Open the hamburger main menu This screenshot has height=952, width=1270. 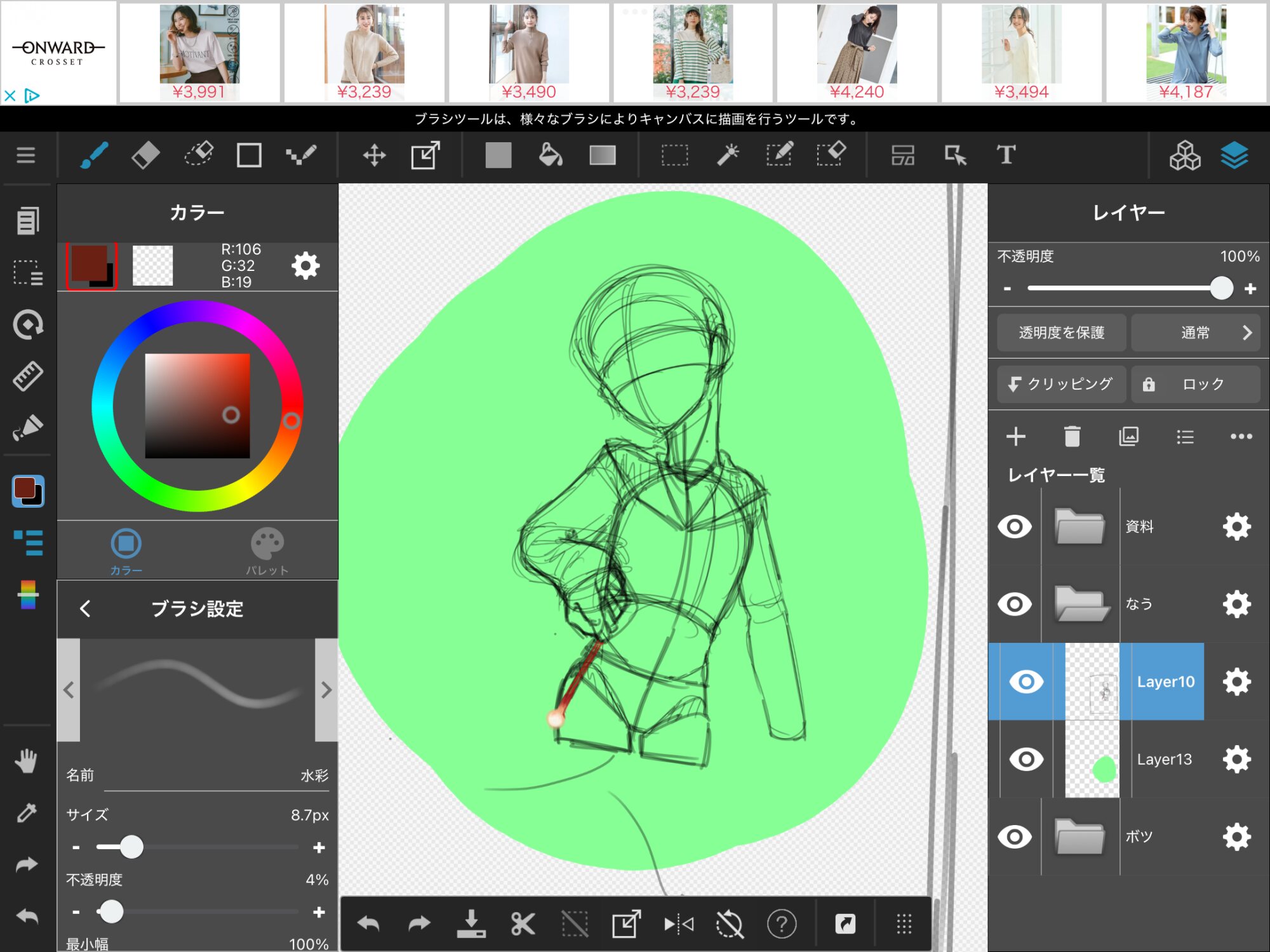(x=25, y=155)
